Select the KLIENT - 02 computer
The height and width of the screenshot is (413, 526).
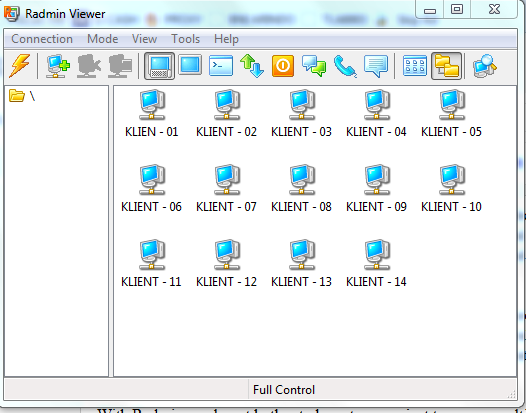click(x=226, y=113)
